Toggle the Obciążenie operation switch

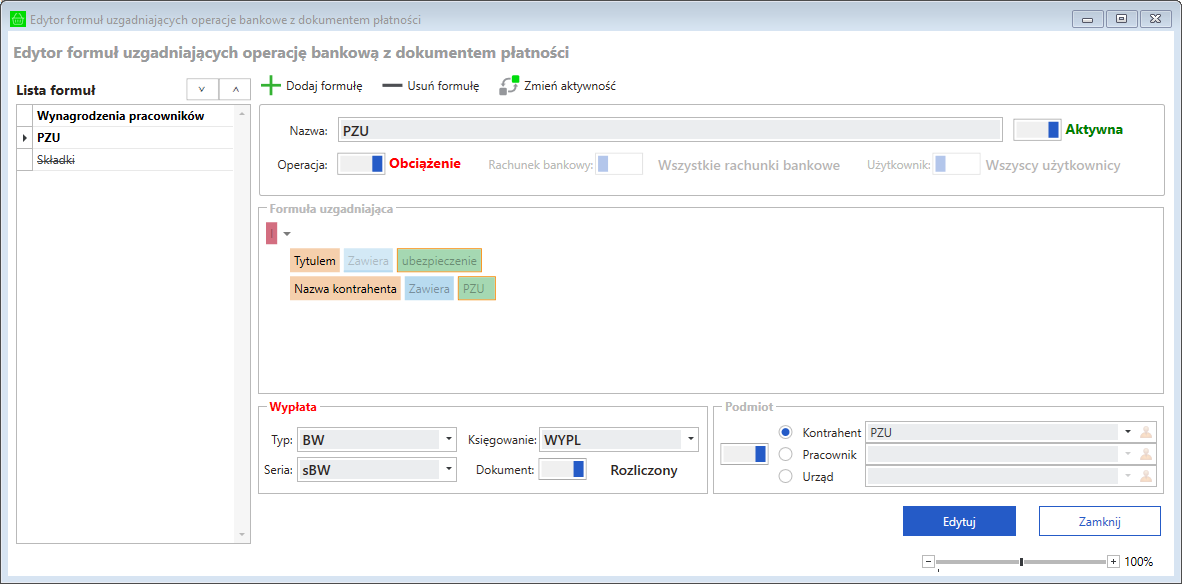[x=361, y=164]
